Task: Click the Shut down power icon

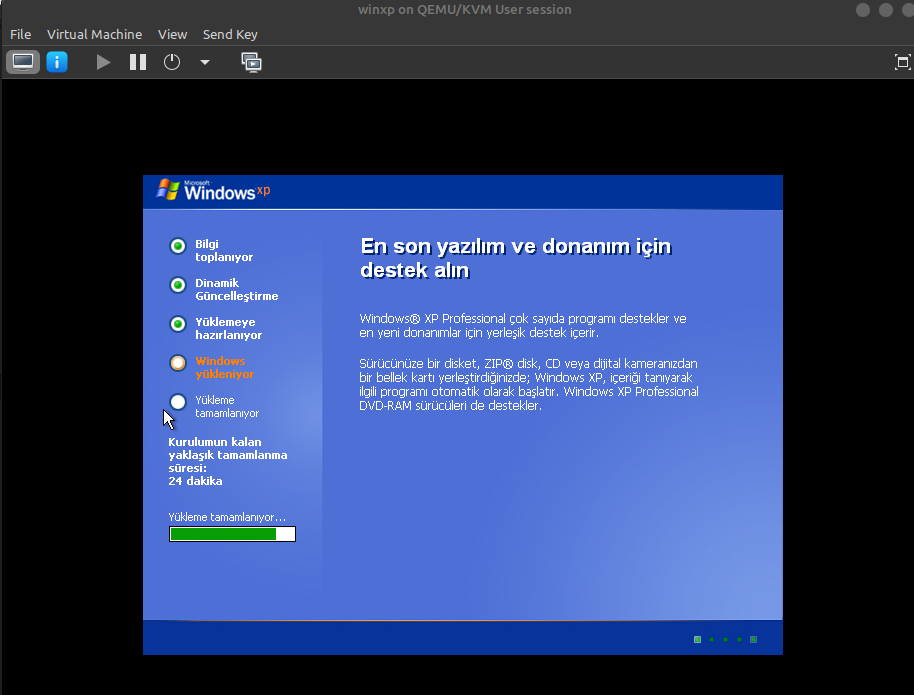Action: point(171,62)
